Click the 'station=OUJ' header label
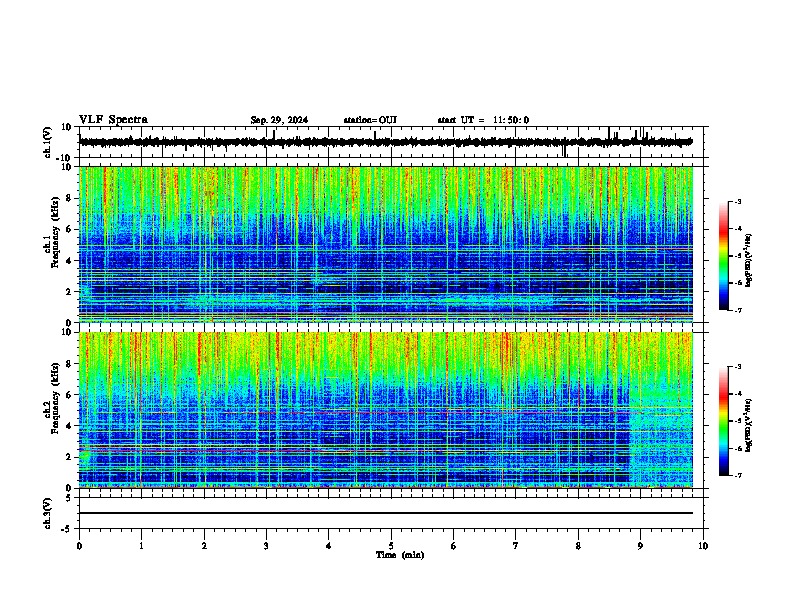Image resolution: width=792 pixels, height=612 pixels. pyautogui.click(x=370, y=120)
